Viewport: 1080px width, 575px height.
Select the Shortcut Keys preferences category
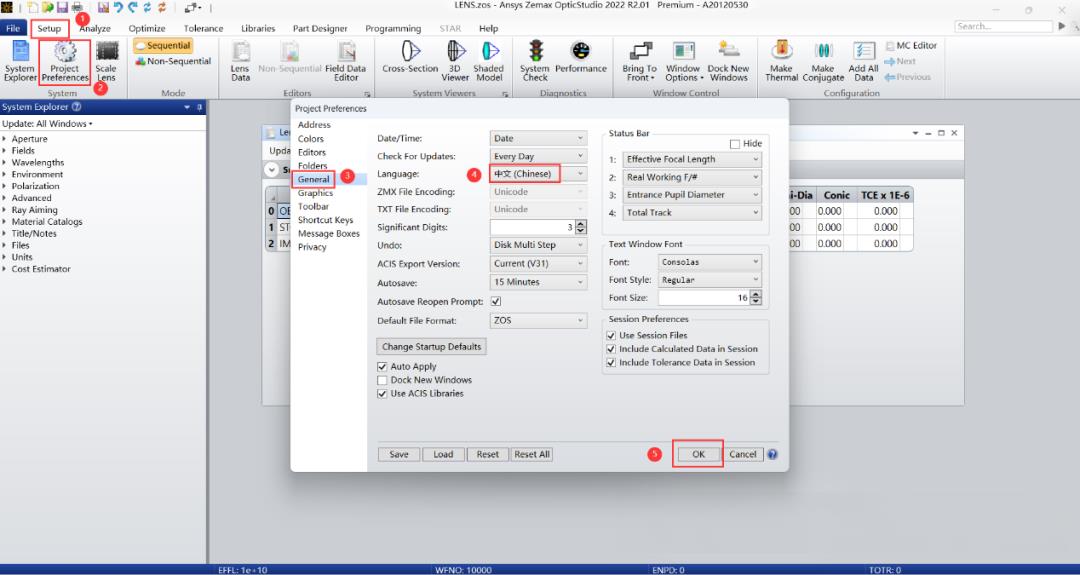(325, 220)
